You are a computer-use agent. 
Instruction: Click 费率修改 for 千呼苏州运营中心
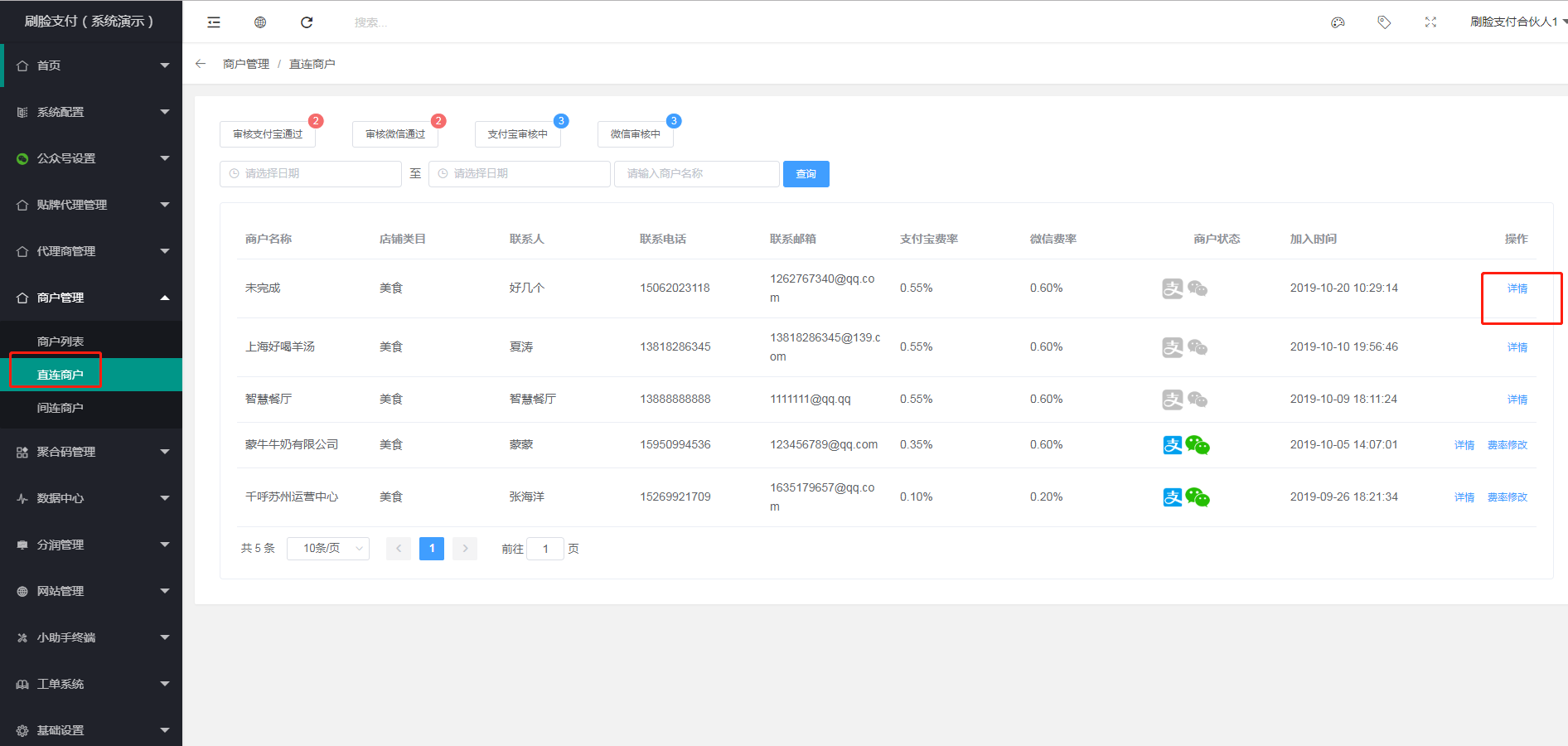pyautogui.click(x=1508, y=497)
